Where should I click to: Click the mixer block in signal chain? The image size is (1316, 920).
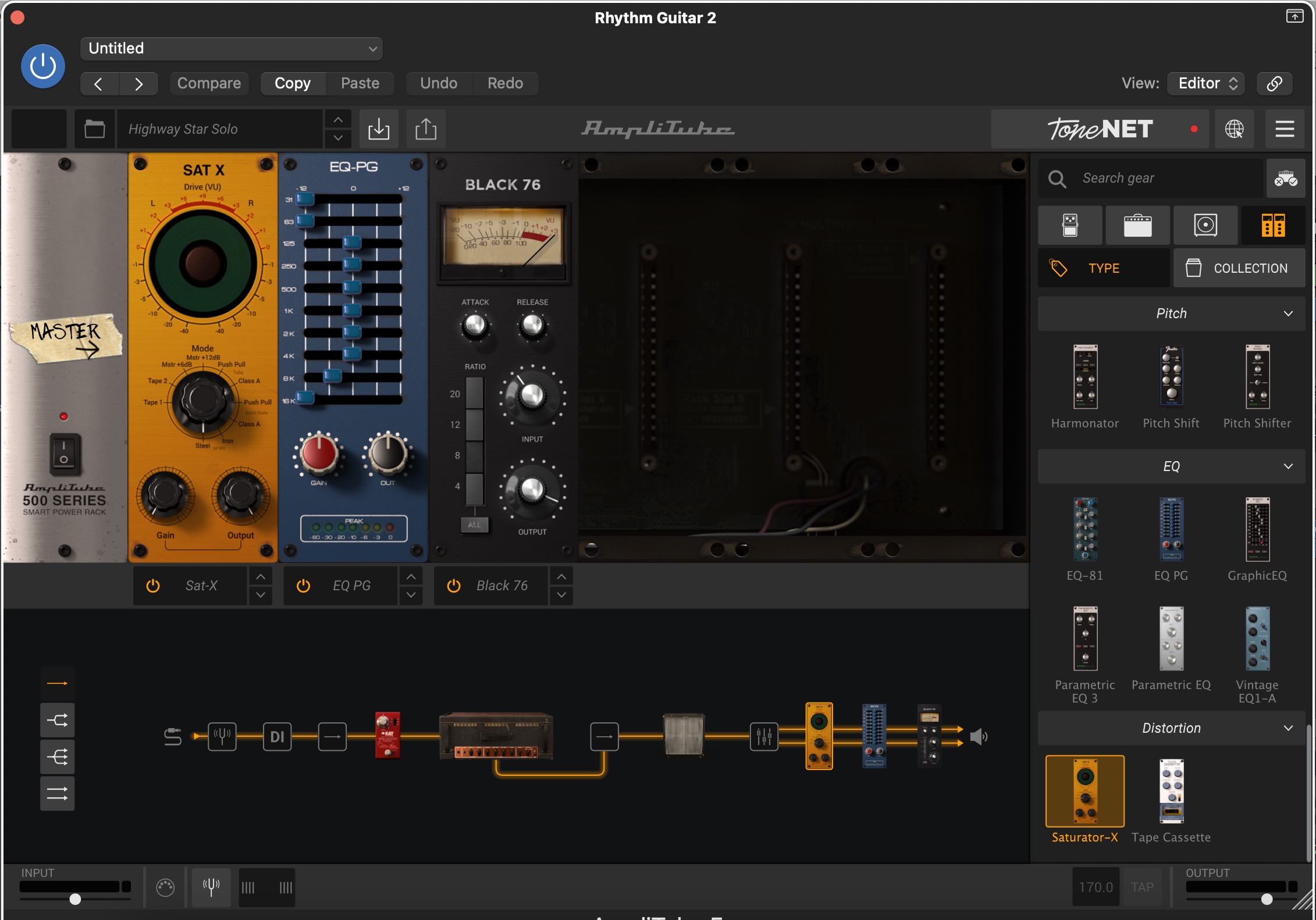coord(764,737)
